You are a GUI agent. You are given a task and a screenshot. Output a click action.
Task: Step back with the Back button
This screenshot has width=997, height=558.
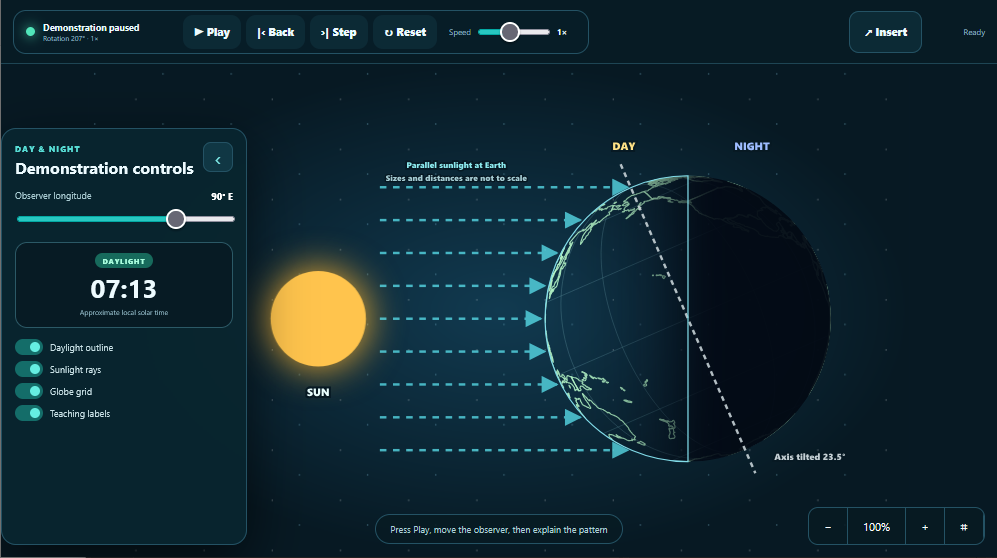pos(275,32)
